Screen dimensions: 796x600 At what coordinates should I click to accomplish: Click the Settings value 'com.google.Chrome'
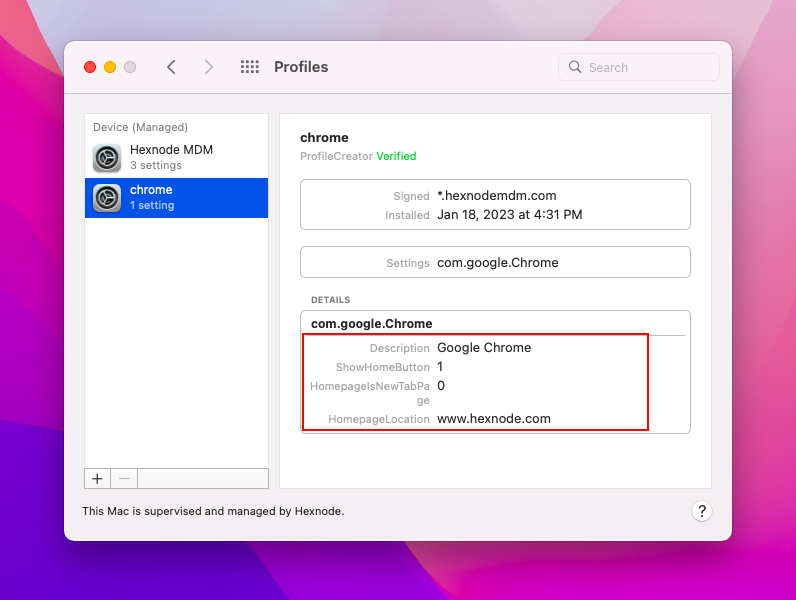coord(498,262)
